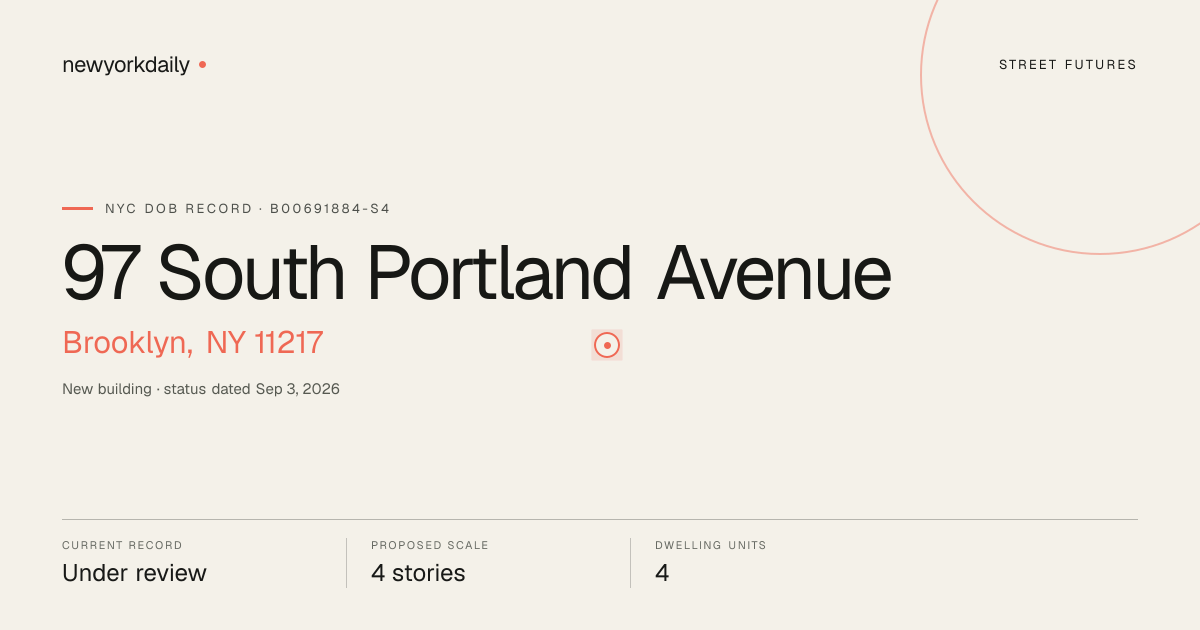Select the DWELLING UNITS label

pos(711,546)
